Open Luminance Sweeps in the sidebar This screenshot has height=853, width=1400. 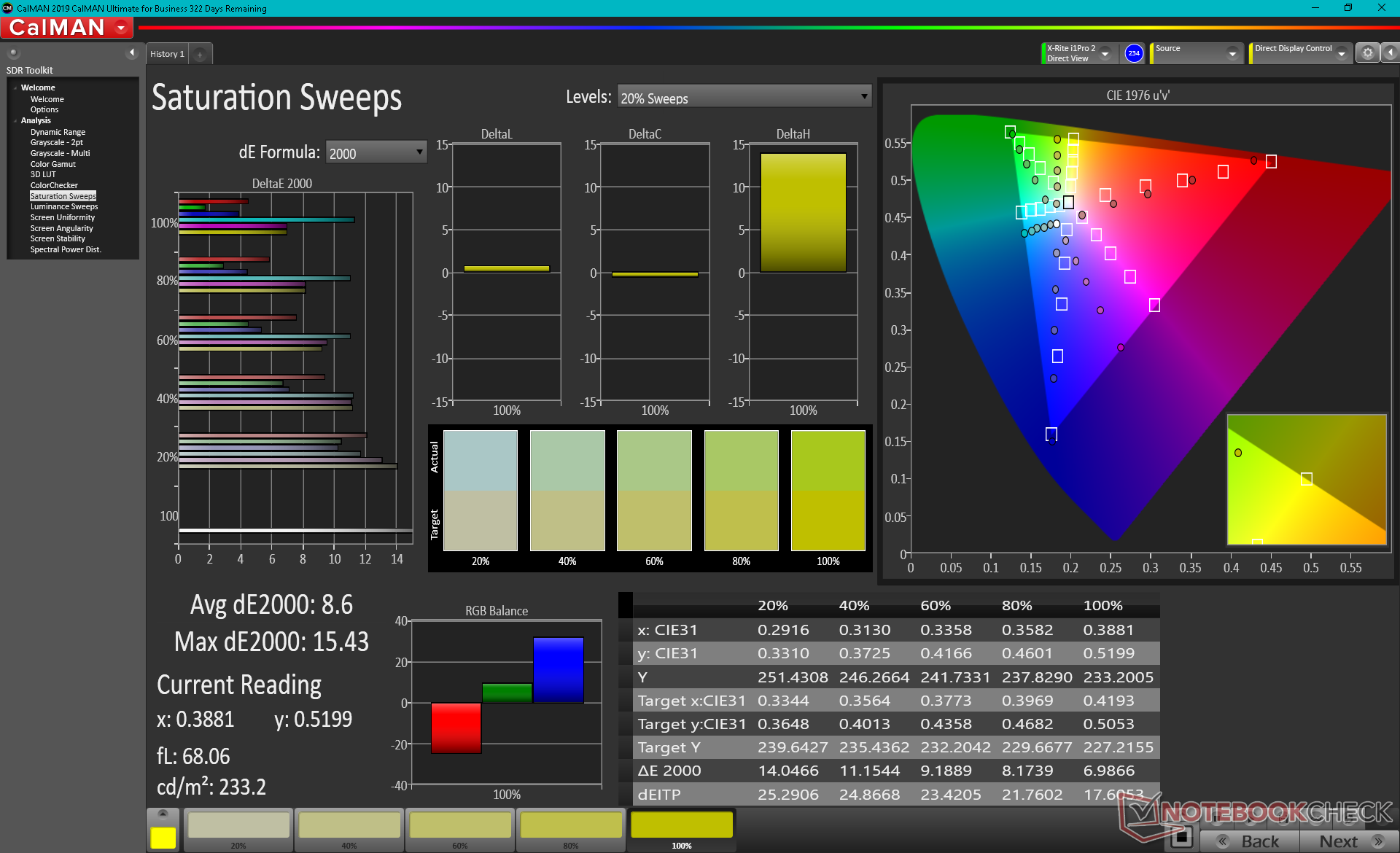pyautogui.click(x=64, y=207)
